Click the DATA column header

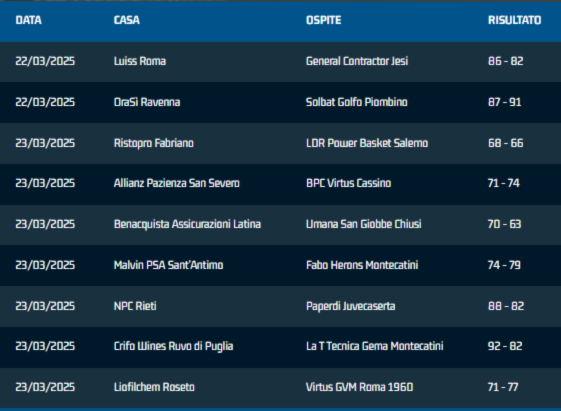[x=29, y=20]
